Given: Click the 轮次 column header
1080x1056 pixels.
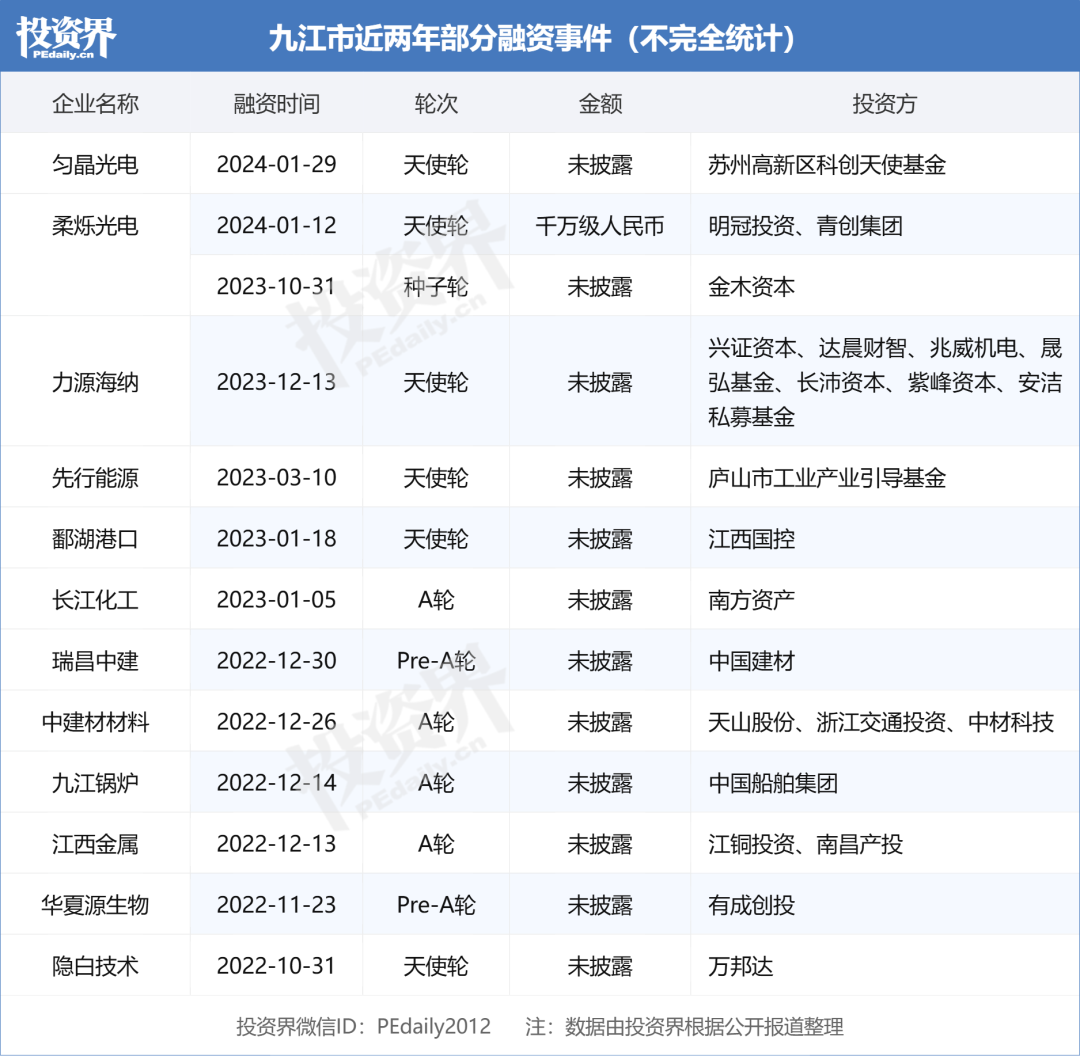Looking at the screenshot, I should pyautogui.click(x=436, y=104).
